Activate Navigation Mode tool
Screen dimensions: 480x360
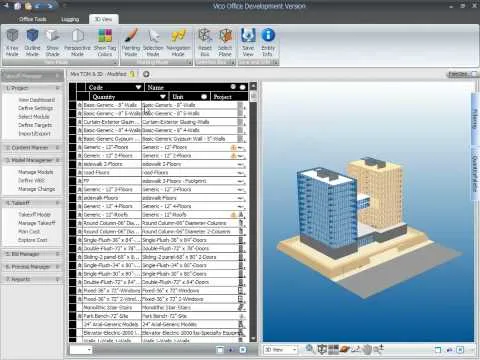tap(178, 42)
